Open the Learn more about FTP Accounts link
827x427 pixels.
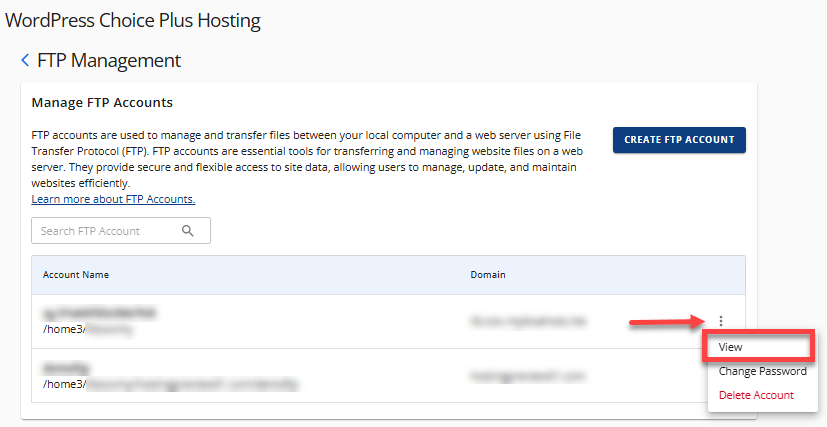tap(113, 199)
